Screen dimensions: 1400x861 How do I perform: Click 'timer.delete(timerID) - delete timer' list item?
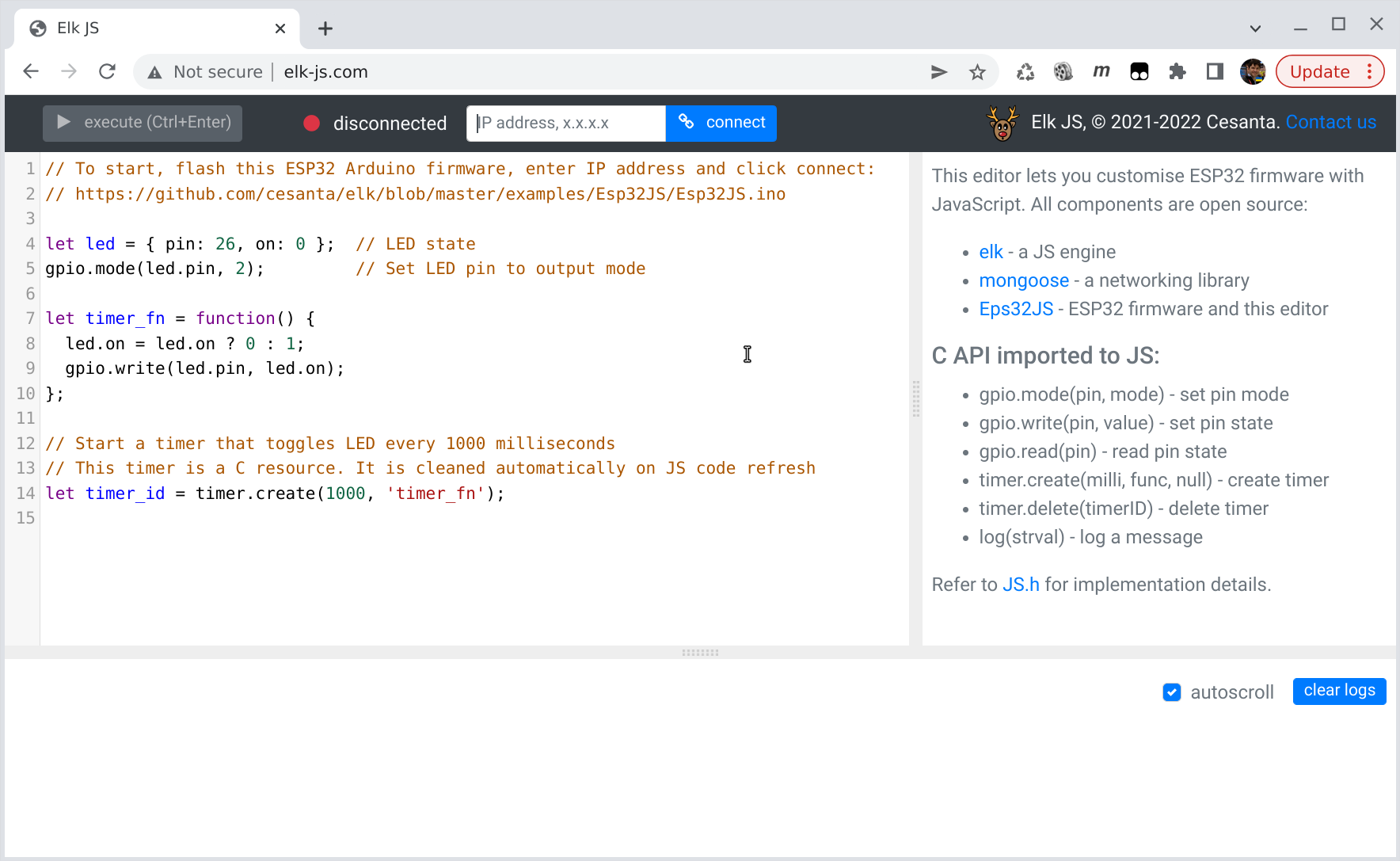click(x=1124, y=509)
